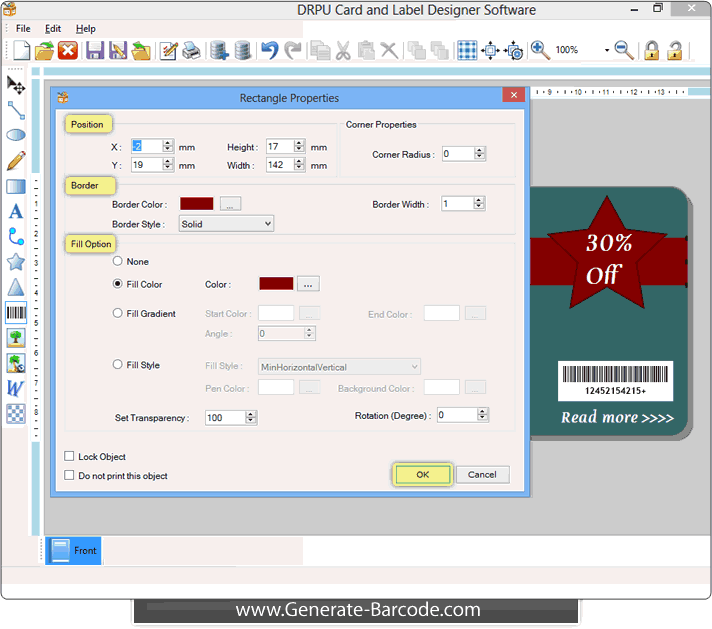Image resolution: width=712 pixels, height=629 pixels.
Task: Click the OK button
Action: coord(422,475)
